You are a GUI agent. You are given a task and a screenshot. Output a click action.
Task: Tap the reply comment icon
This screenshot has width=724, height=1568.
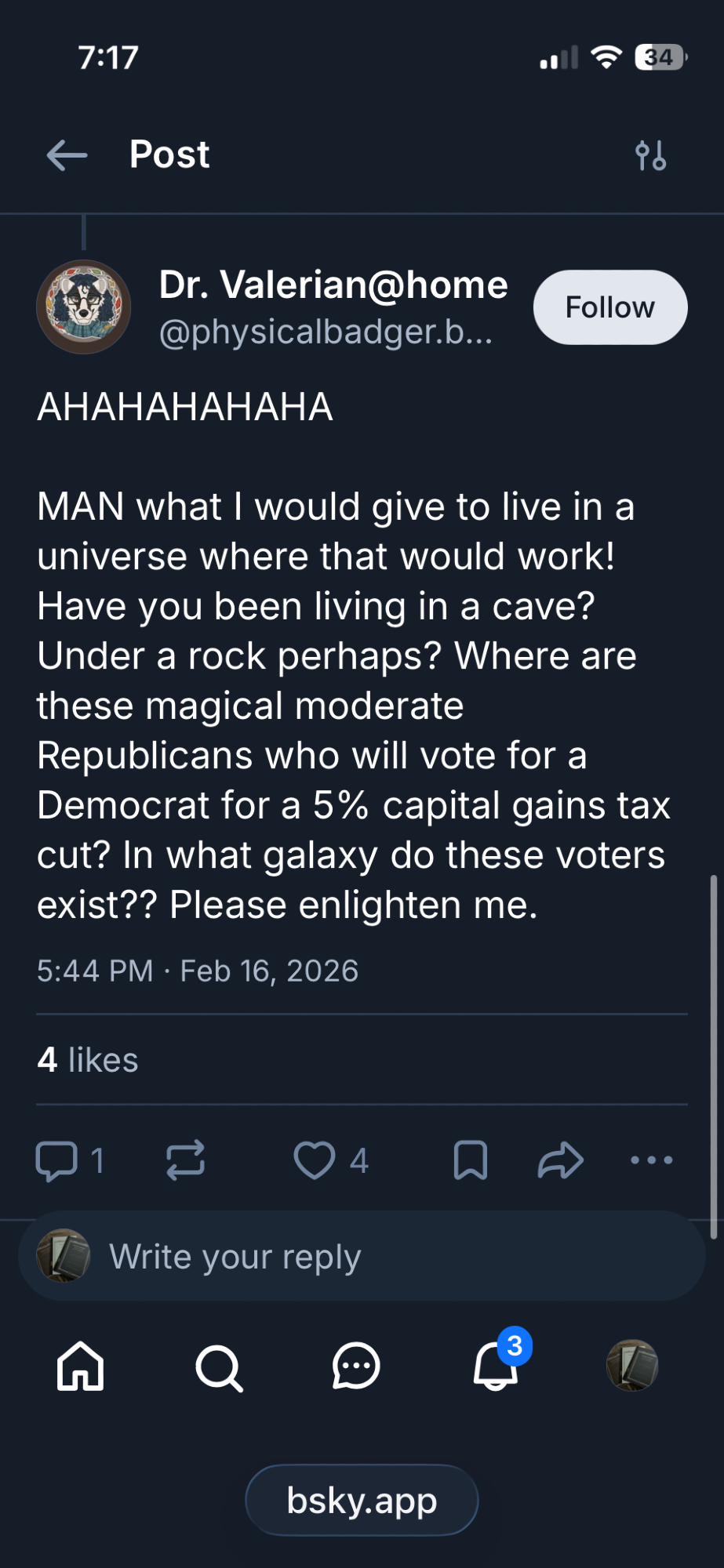click(57, 1160)
